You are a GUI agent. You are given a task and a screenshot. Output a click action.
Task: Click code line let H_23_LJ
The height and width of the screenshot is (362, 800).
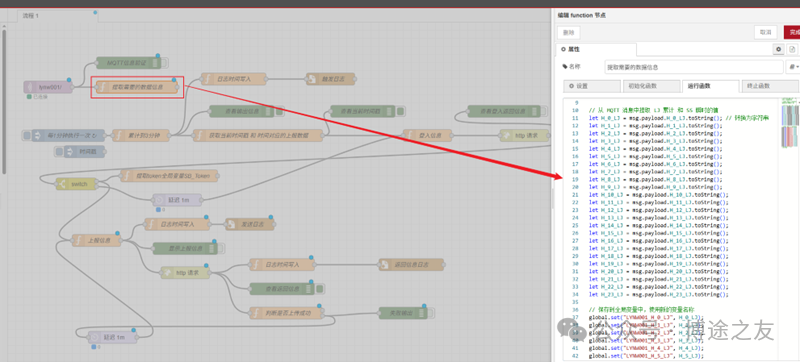coord(659,294)
